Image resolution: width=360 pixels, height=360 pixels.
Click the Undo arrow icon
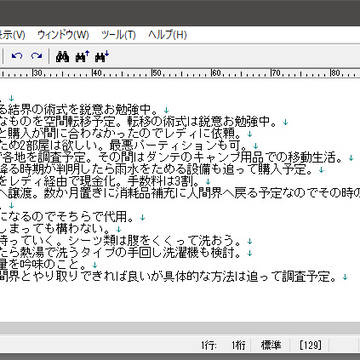click(17, 56)
